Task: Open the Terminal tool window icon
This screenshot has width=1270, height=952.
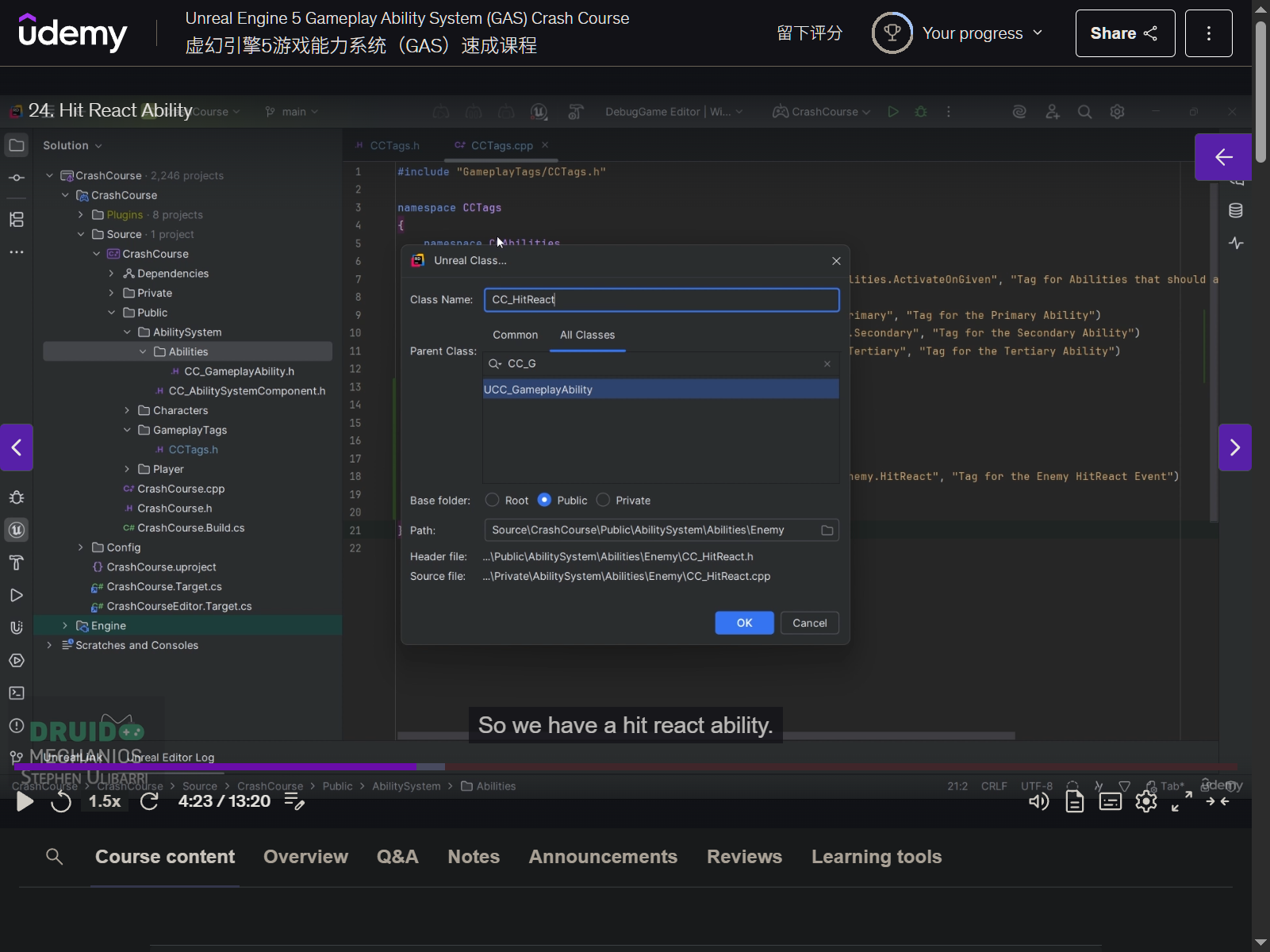Action: pyautogui.click(x=17, y=693)
